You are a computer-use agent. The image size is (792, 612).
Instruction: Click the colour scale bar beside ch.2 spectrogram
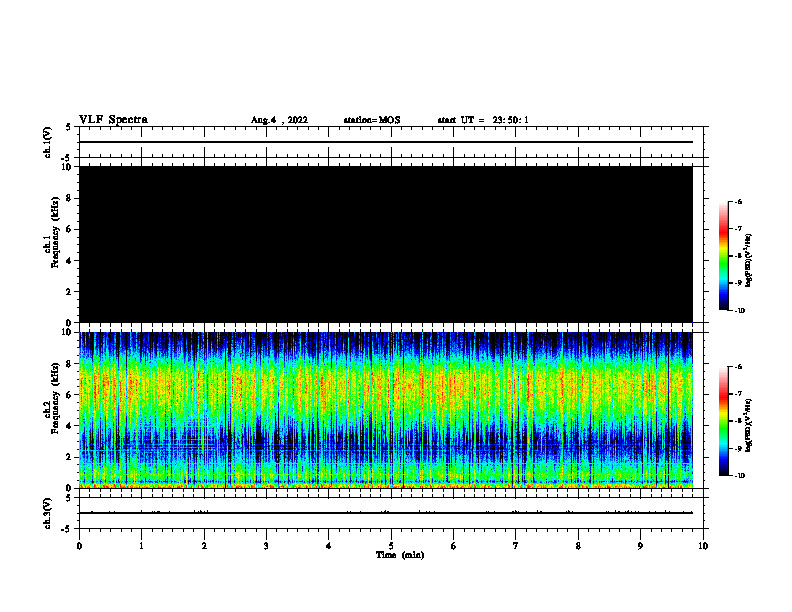tap(723, 421)
